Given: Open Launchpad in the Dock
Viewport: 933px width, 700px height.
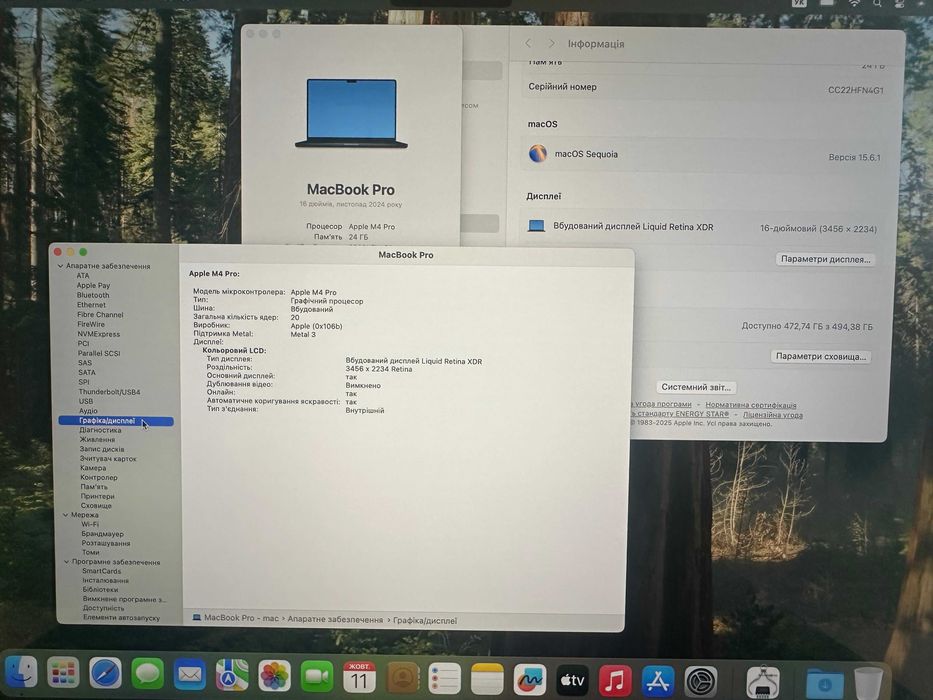Looking at the screenshot, I should [x=63, y=674].
